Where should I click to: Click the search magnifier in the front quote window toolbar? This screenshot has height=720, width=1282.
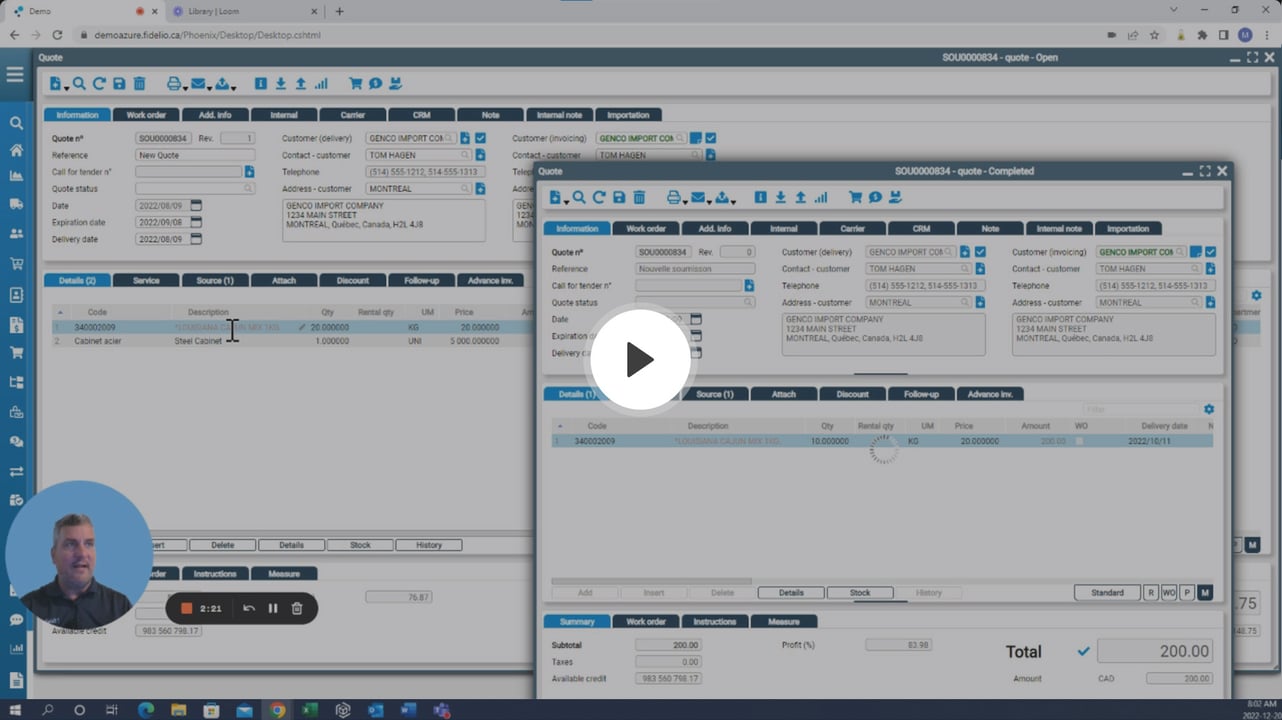(x=579, y=198)
